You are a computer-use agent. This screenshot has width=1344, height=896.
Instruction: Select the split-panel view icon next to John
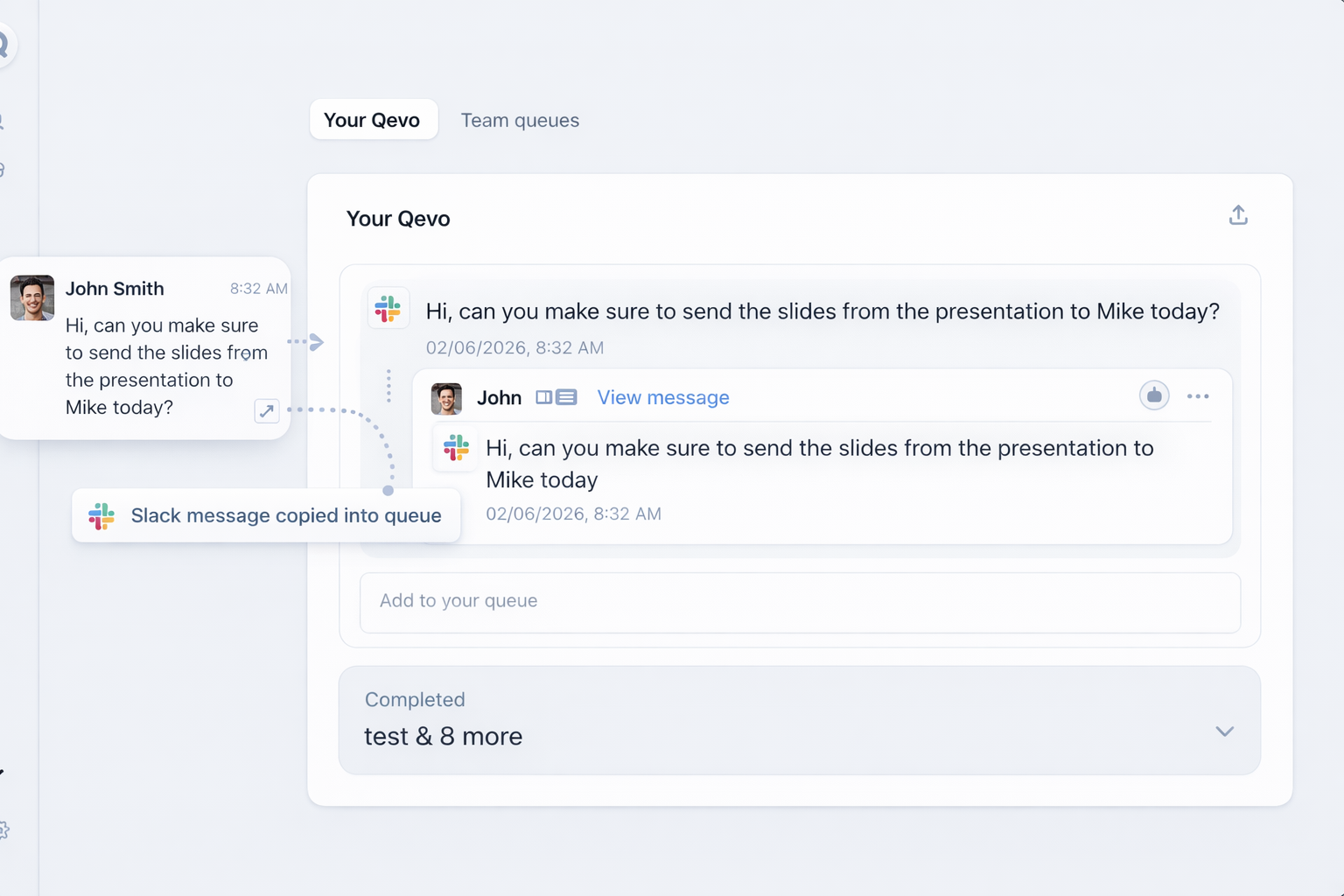click(544, 396)
